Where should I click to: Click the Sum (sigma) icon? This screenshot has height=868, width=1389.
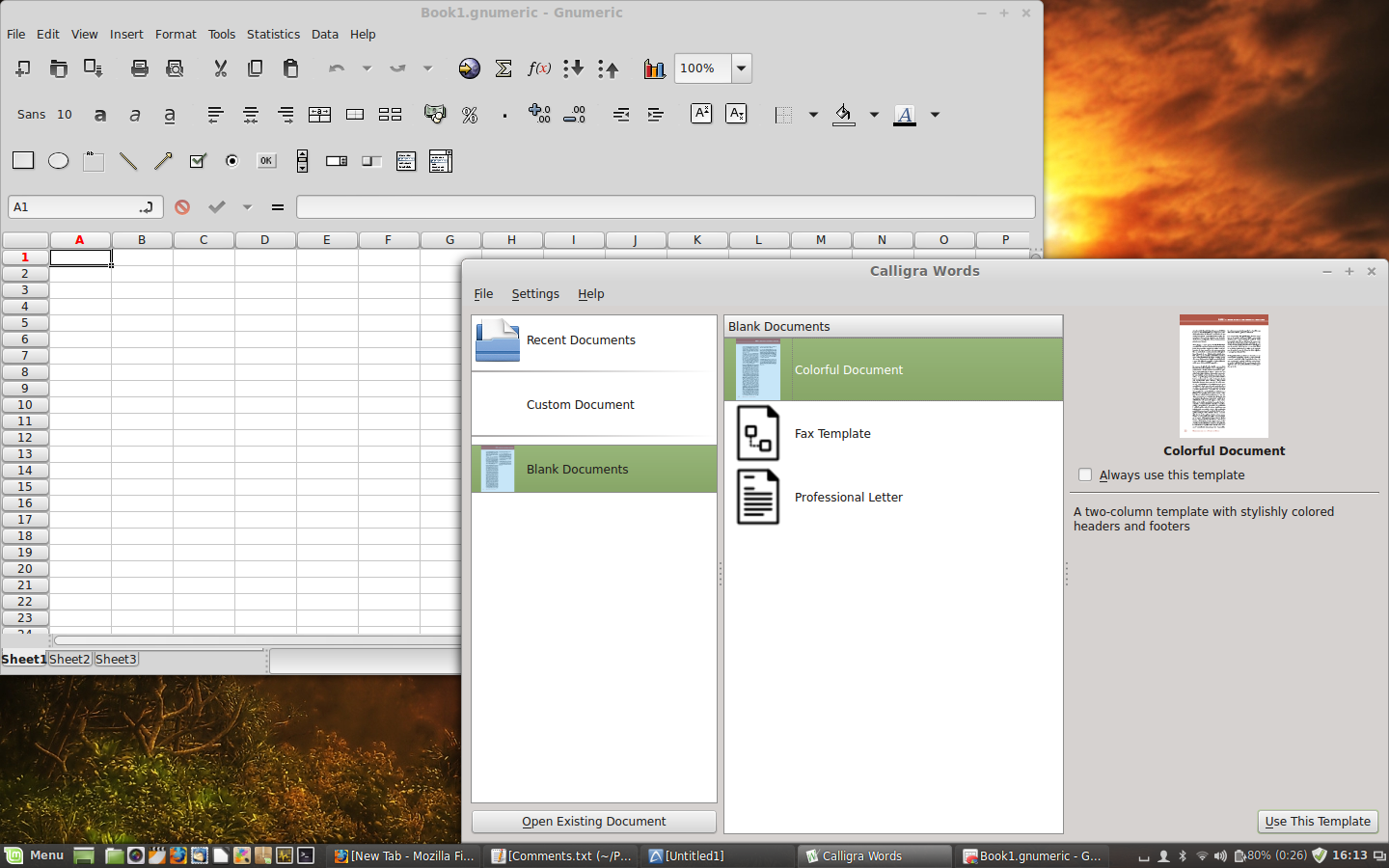[504, 68]
